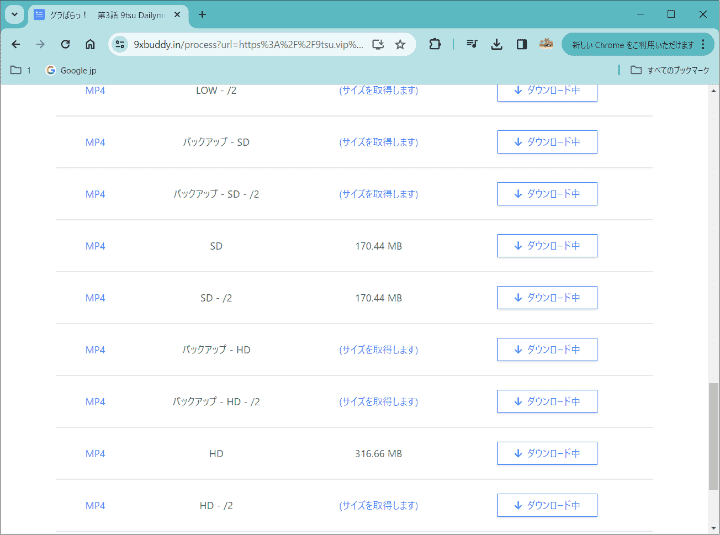
Task: Open Chrome downloads icon
Action: pos(497,44)
